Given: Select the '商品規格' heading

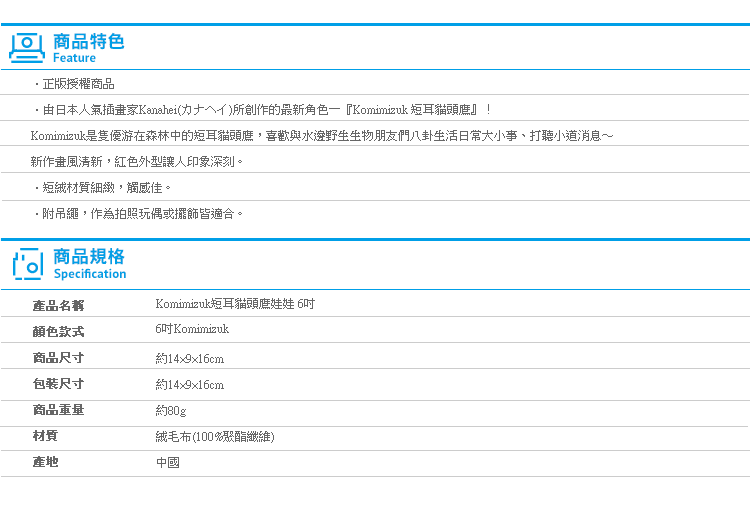Looking at the screenshot, I should pos(88,257).
